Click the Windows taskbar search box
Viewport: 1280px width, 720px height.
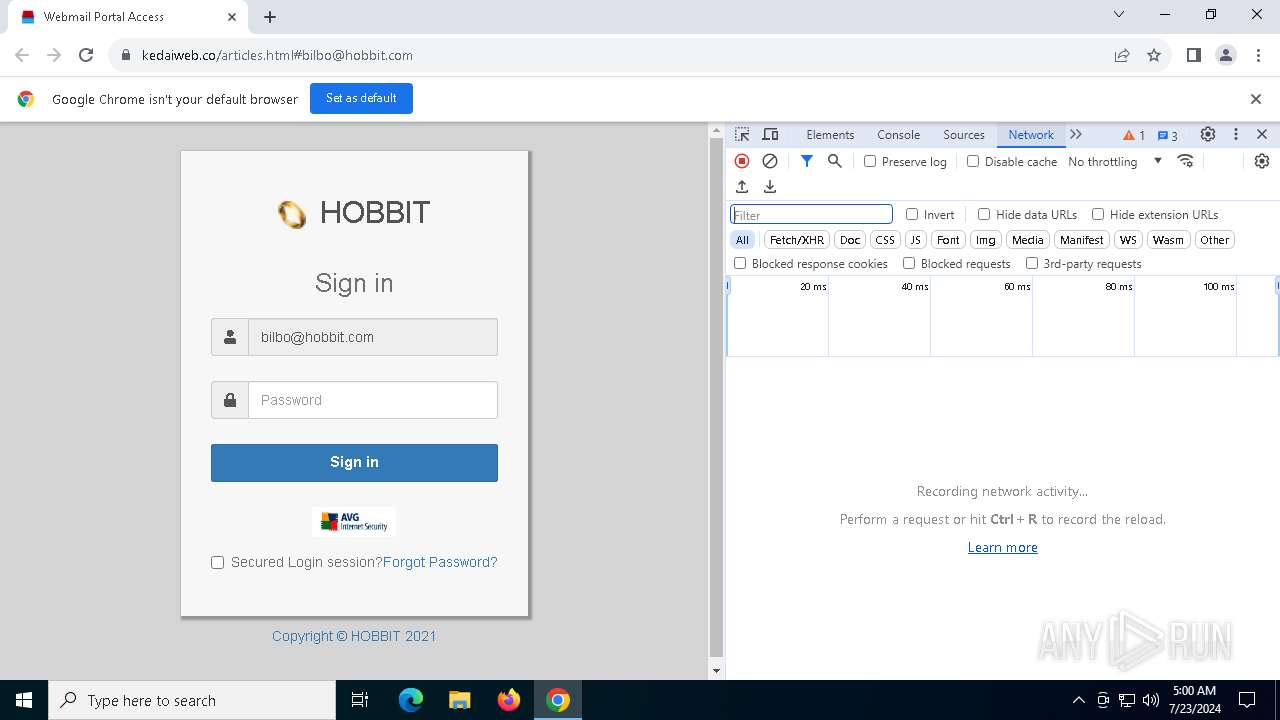point(192,700)
